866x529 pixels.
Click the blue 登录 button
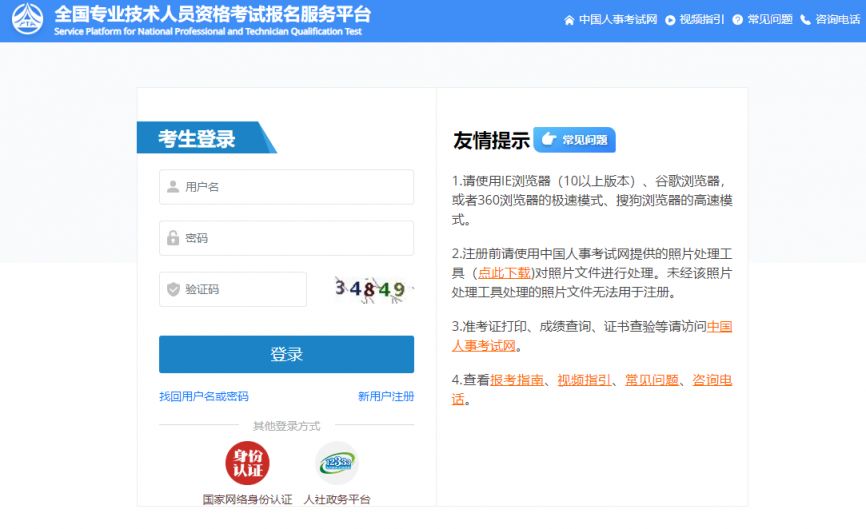286,354
